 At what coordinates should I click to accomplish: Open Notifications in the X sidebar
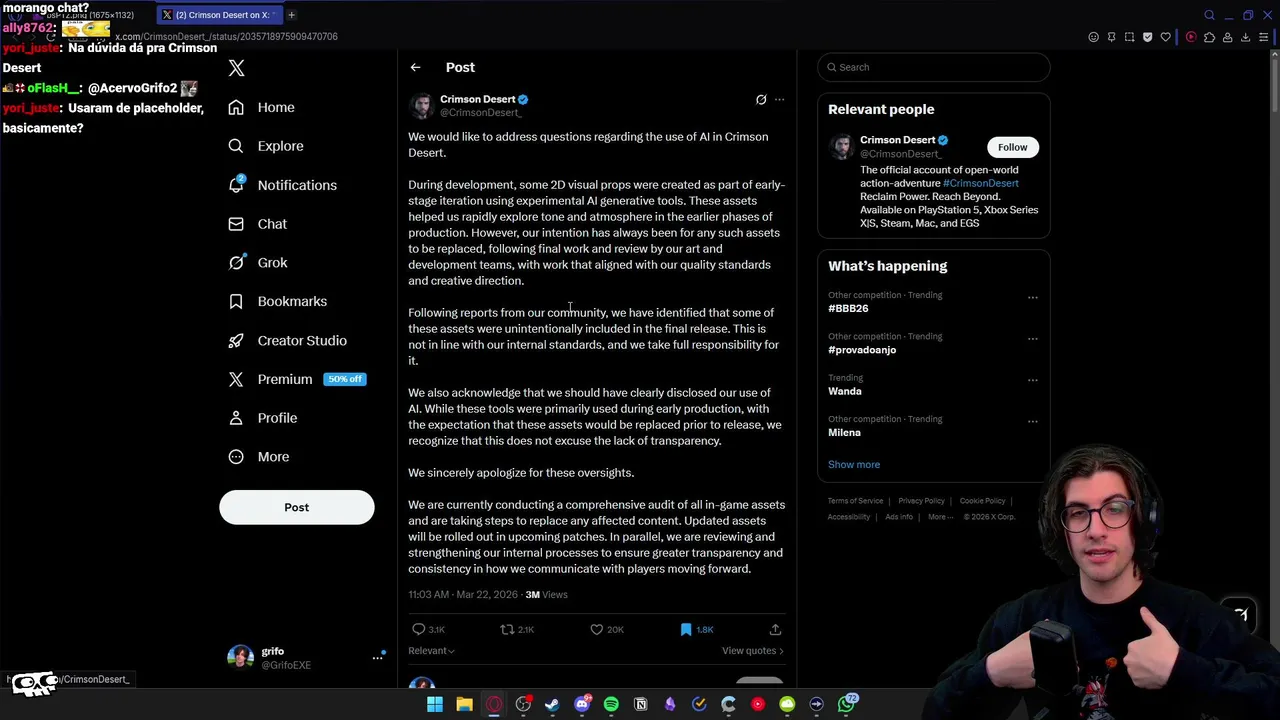pos(282,185)
